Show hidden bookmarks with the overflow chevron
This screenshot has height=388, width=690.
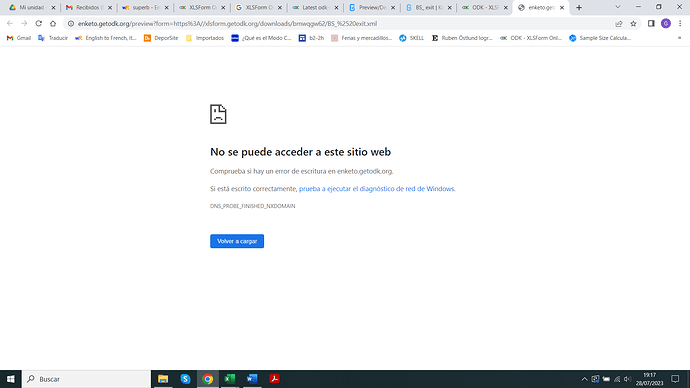pos(679,38)
